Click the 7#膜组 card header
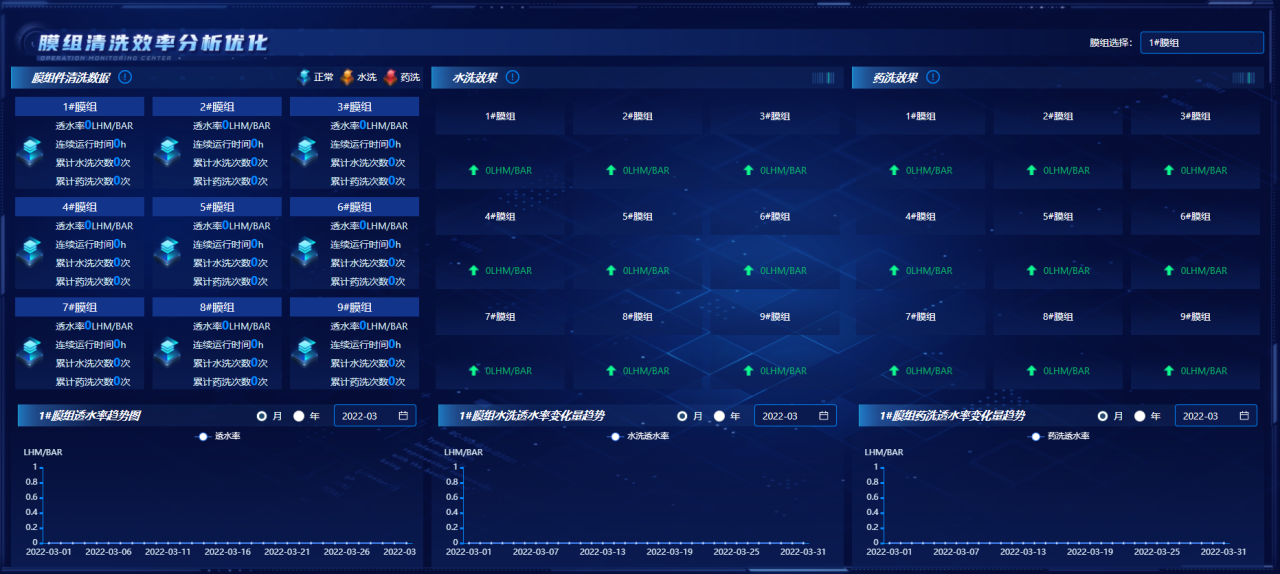Screen dimensions: 1280x574 pos(79,307)
